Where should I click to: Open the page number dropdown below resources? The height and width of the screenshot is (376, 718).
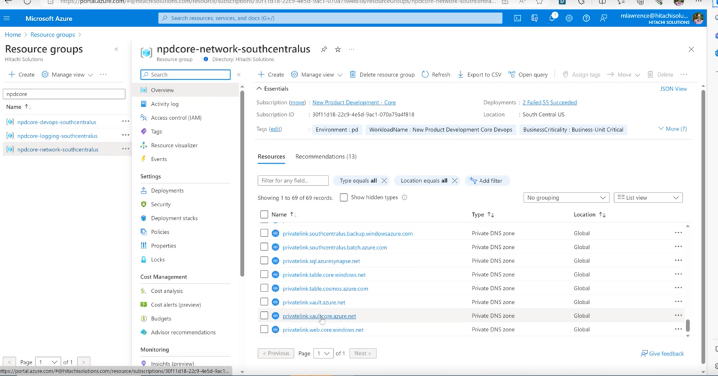323,354
